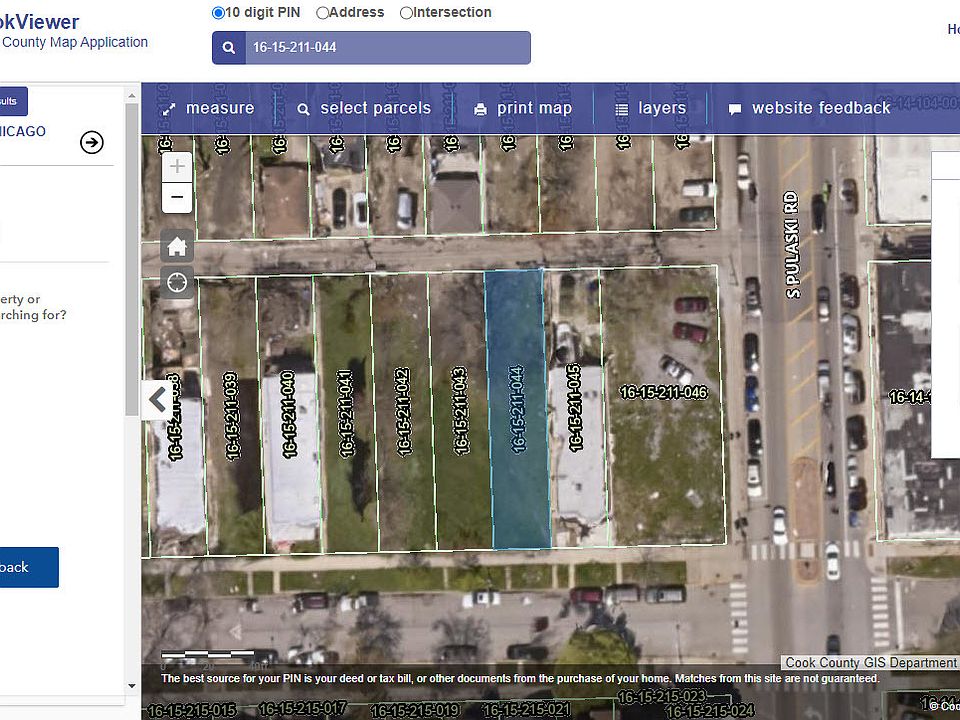
Task: Click parcel label 16-15-215-019
Action: [415, 711]
